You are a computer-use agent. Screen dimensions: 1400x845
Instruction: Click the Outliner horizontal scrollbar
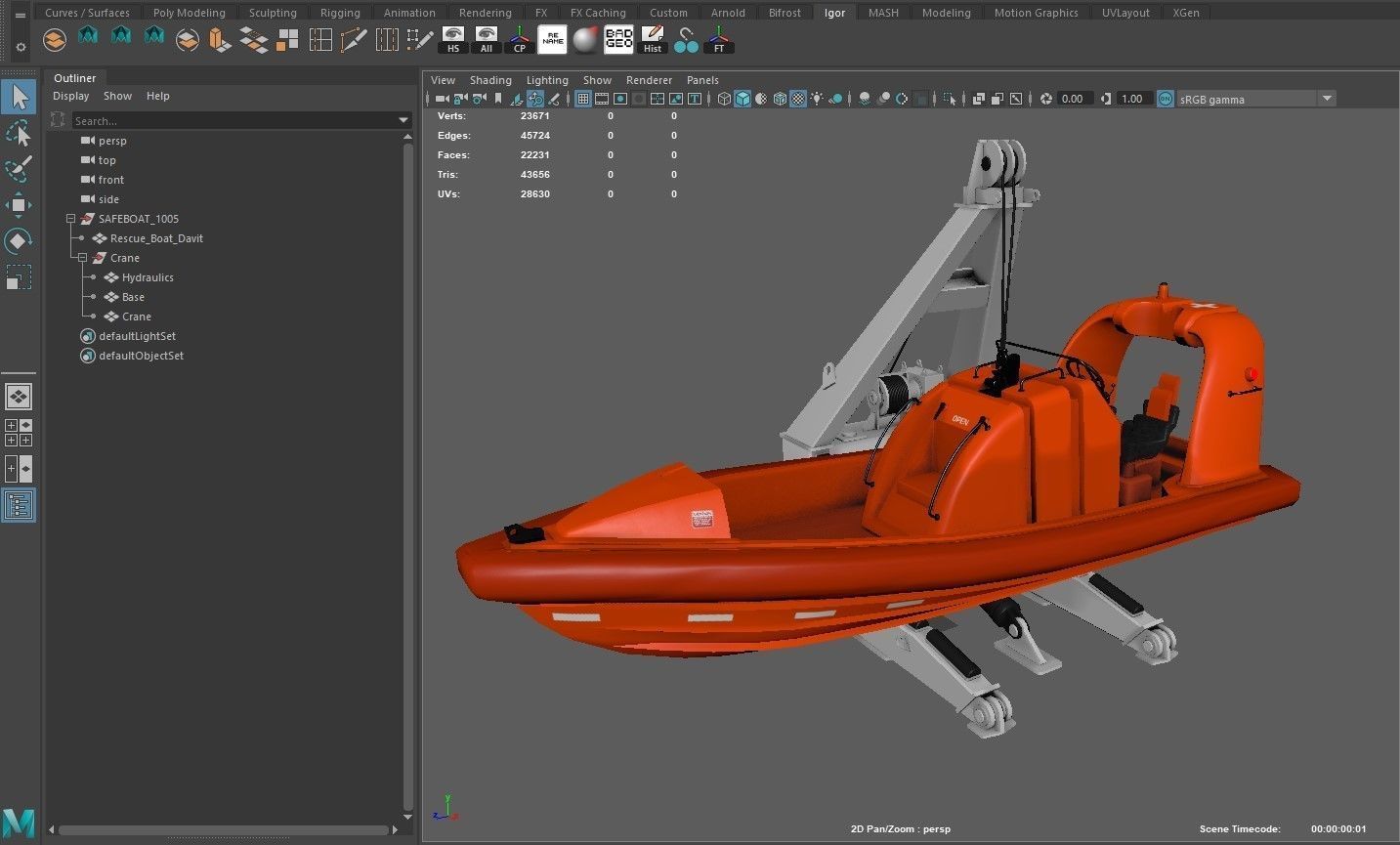[224, 830]
